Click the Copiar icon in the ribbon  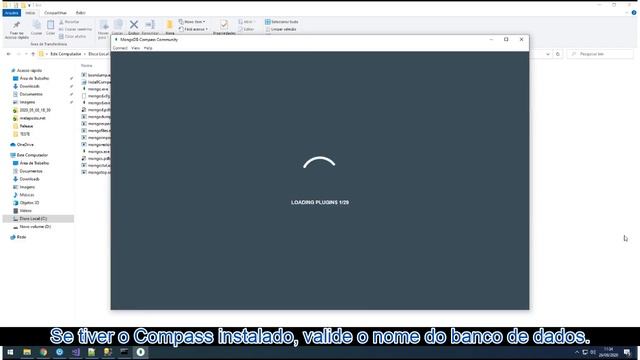[37, 25]
